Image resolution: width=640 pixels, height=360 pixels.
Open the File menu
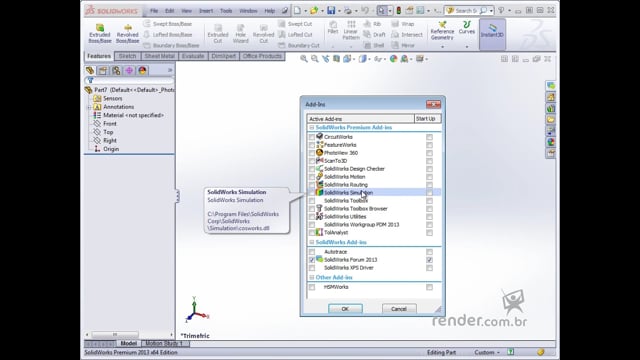point(154,11)
